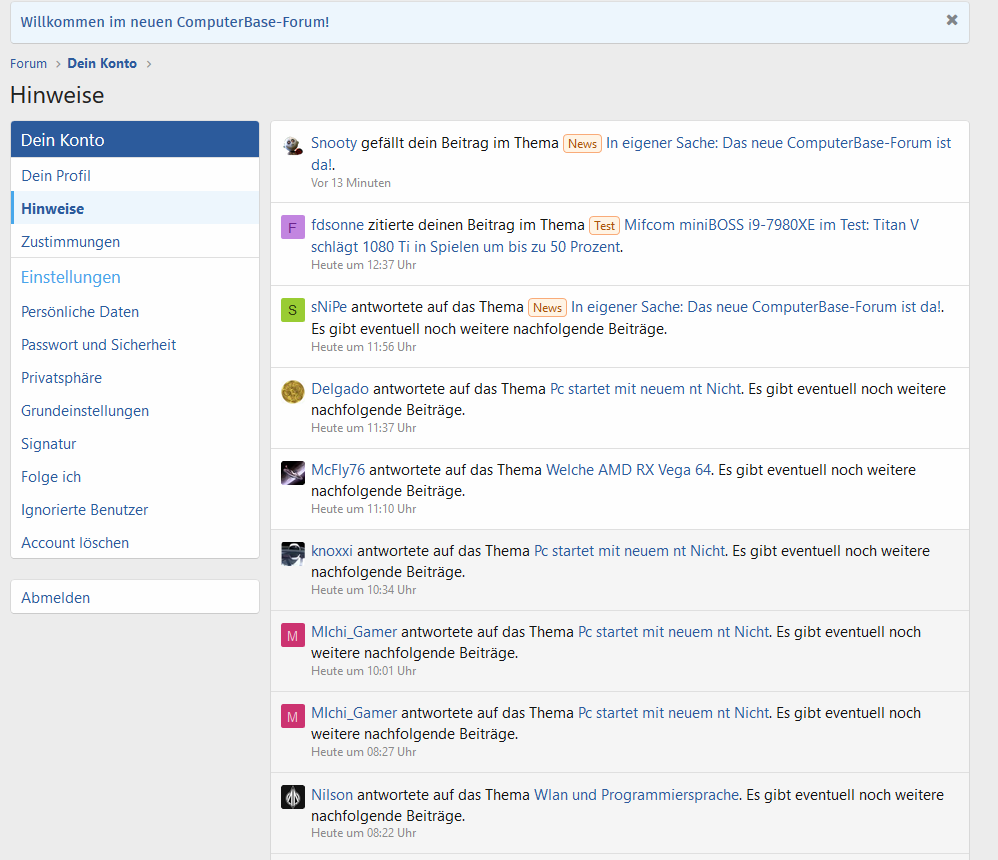The image size is (998, 860).
Task: Click sNiPe's green S avatar
Action: click(x=293, y=310)
